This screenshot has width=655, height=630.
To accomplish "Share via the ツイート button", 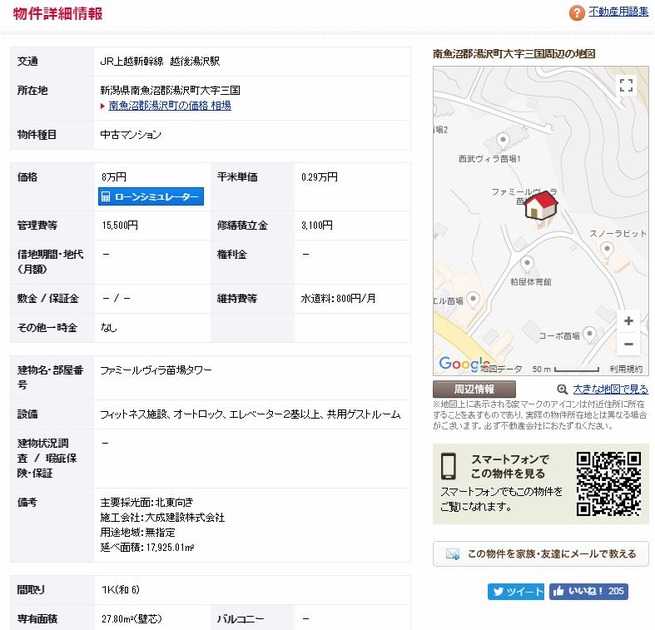I will point(515,592).
